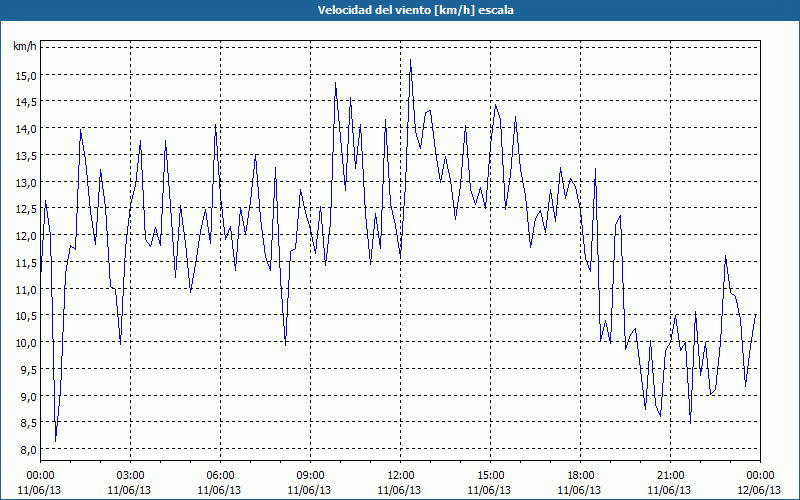Click the 10,0 y-axis label
Image resolution: width=800 pixels, height=500 pixels.
click(27, 342)
